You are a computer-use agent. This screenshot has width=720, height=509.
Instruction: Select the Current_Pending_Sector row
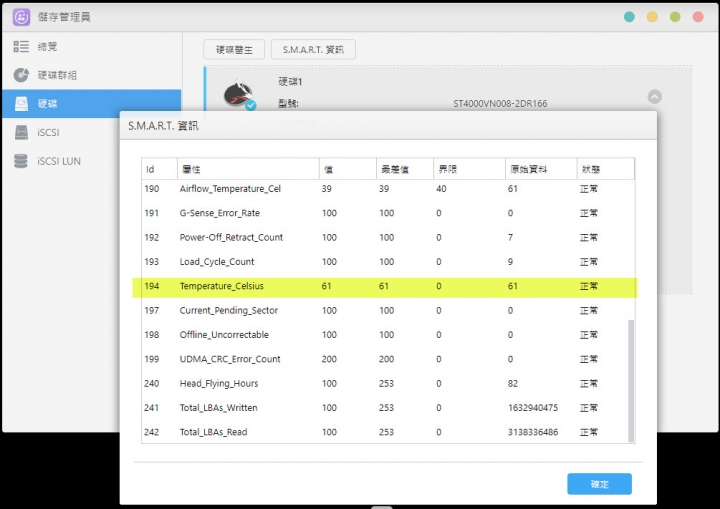385,311
